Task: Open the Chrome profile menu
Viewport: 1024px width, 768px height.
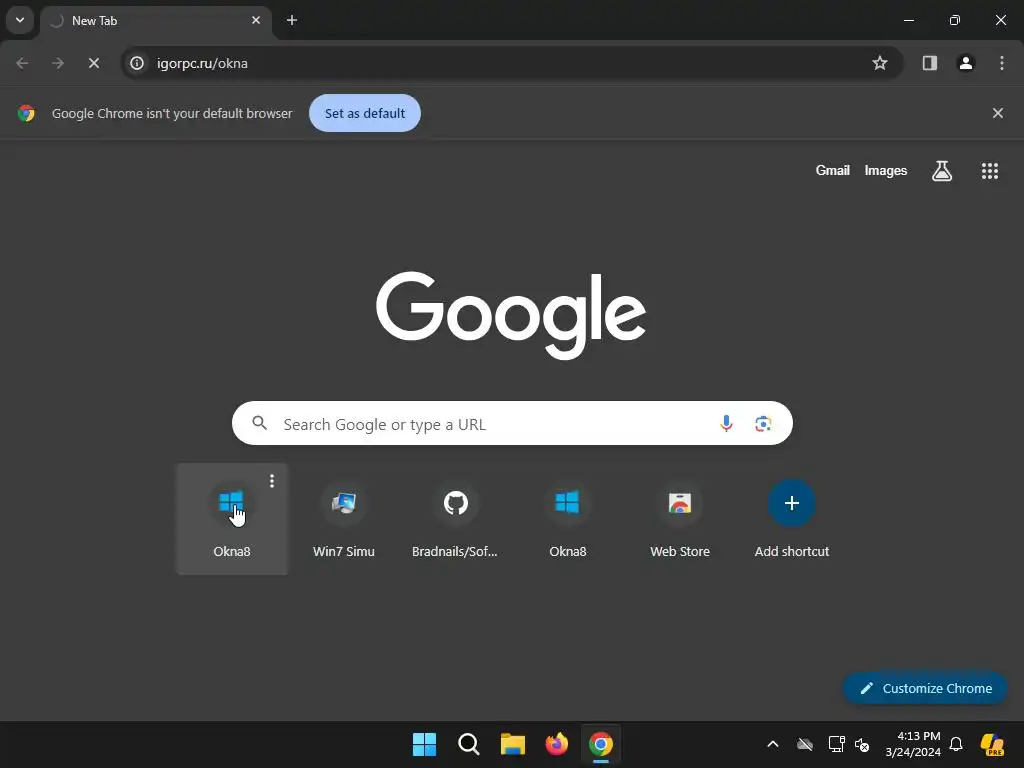Action: click(966, 63)
